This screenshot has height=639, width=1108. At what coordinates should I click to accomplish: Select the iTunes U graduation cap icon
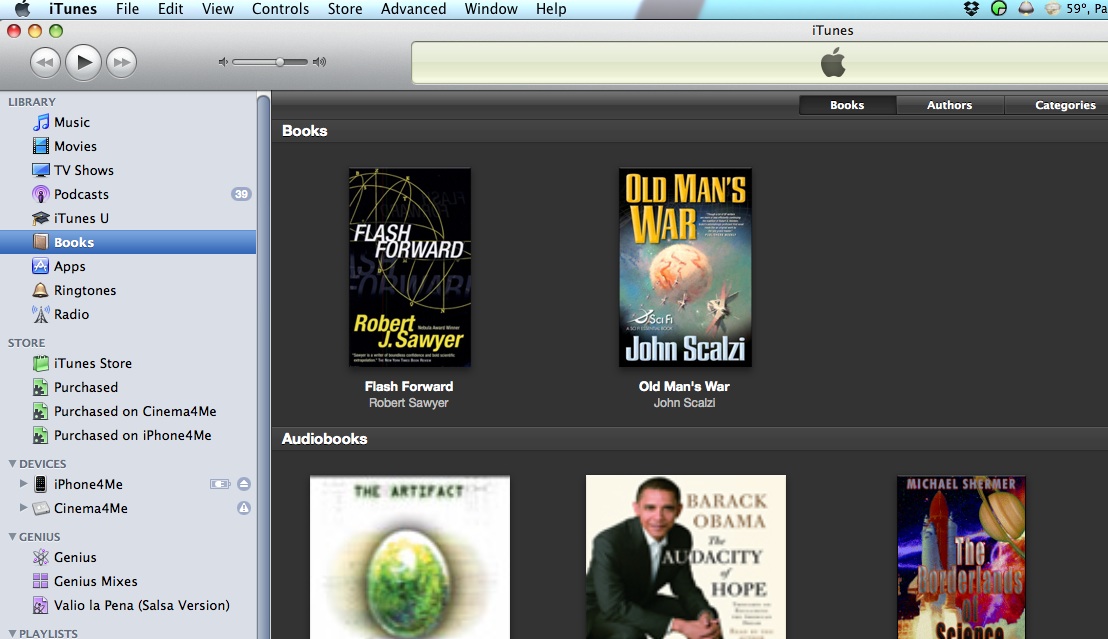pos(41,218)
